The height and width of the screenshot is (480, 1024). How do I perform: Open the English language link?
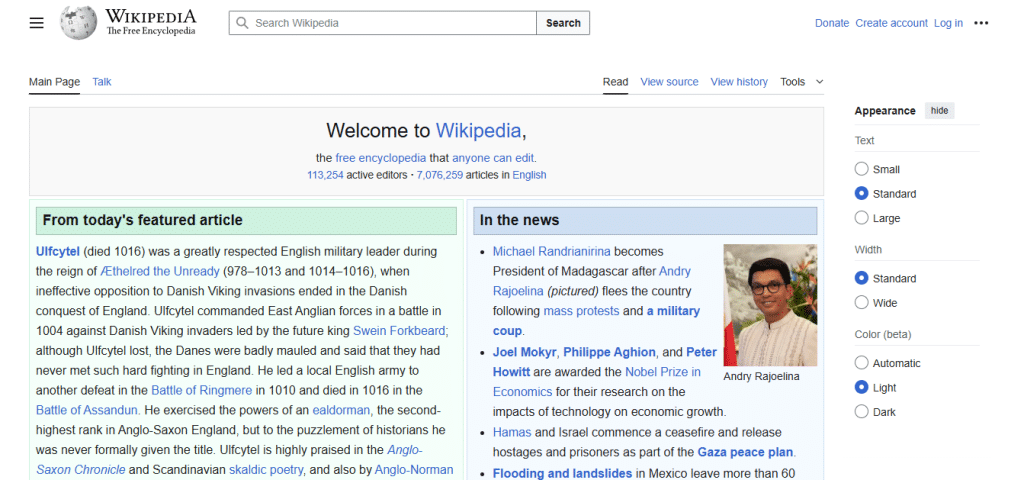point(530,175)
